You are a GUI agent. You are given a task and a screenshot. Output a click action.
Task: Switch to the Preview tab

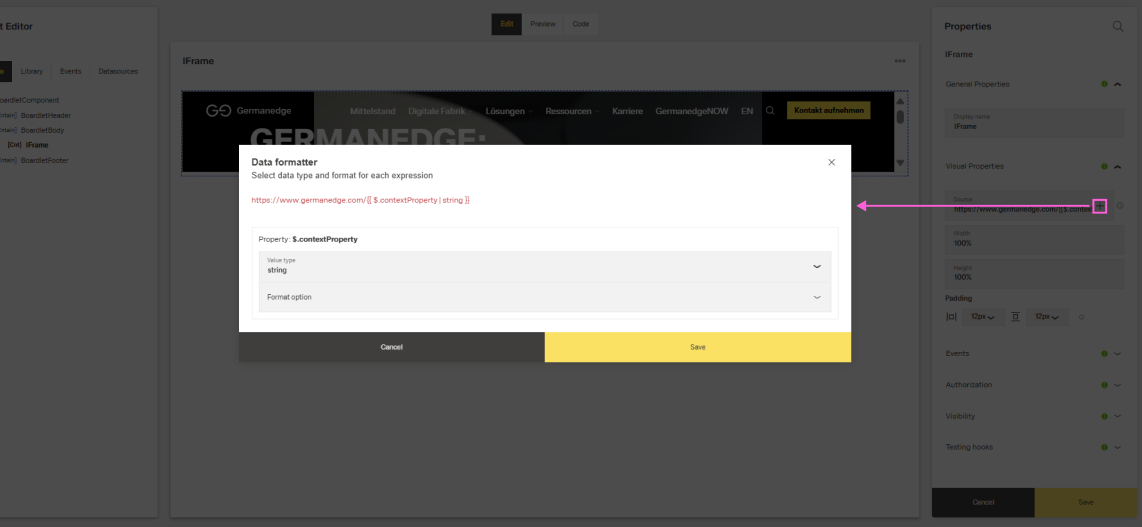click(543, 24)
